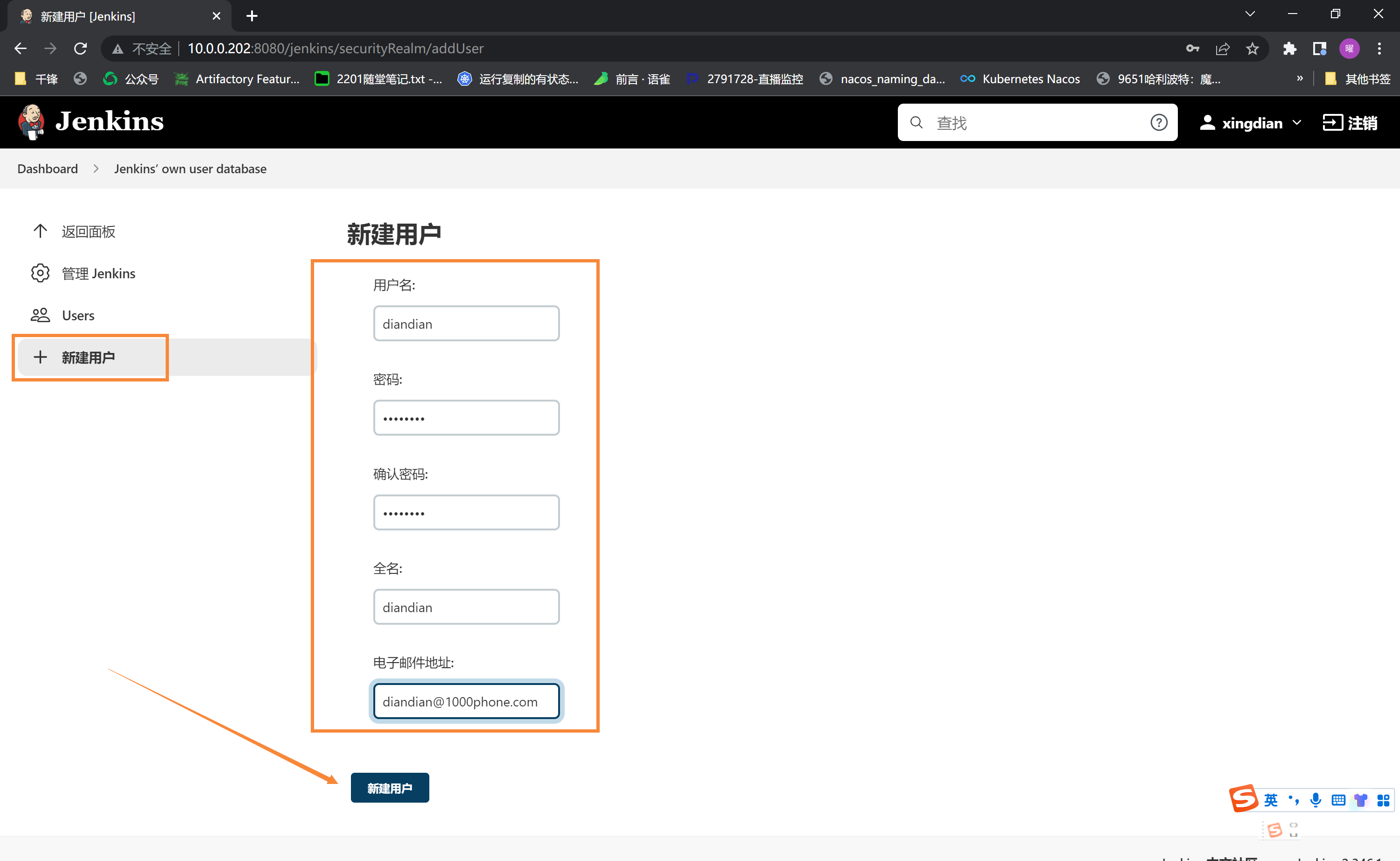Click the 密码 password field
The image size is (1400, 861).
pyautogui.click(x=466, y=418)
